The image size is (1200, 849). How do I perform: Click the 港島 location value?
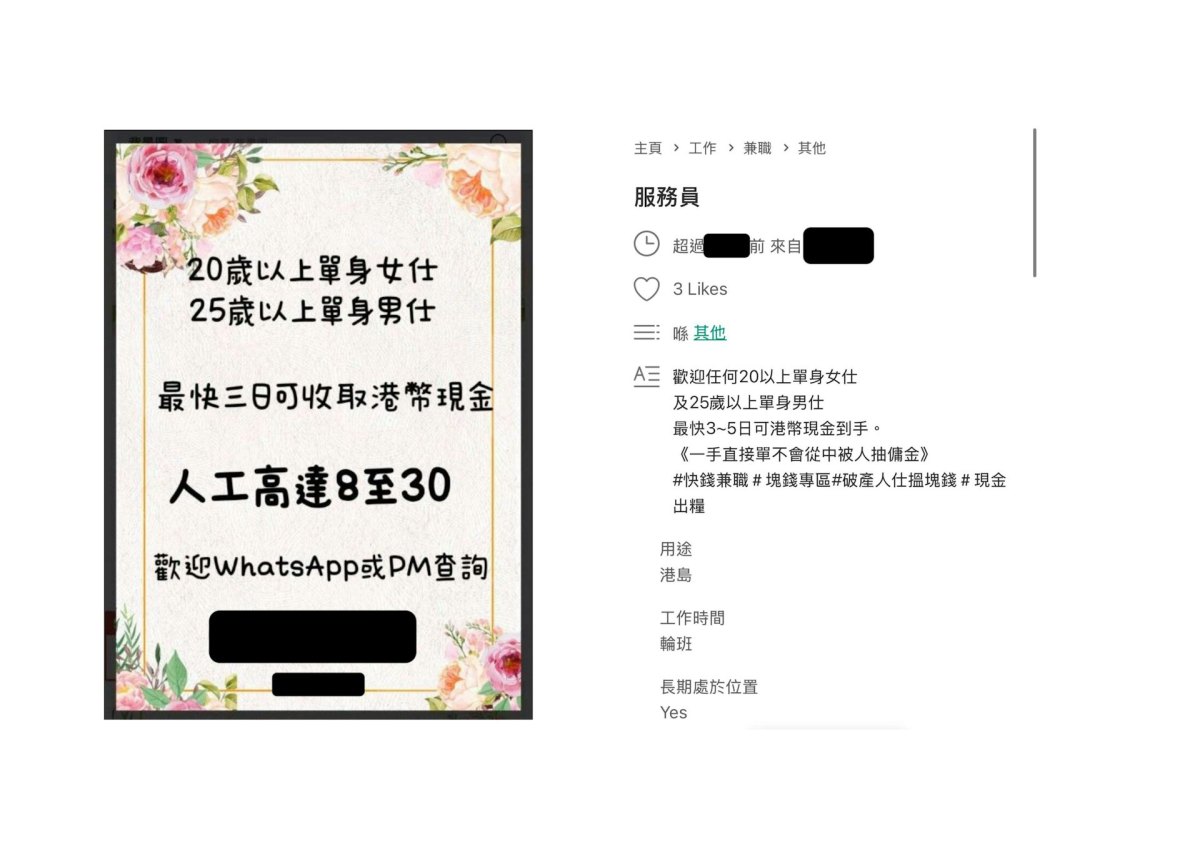(676, 575)
